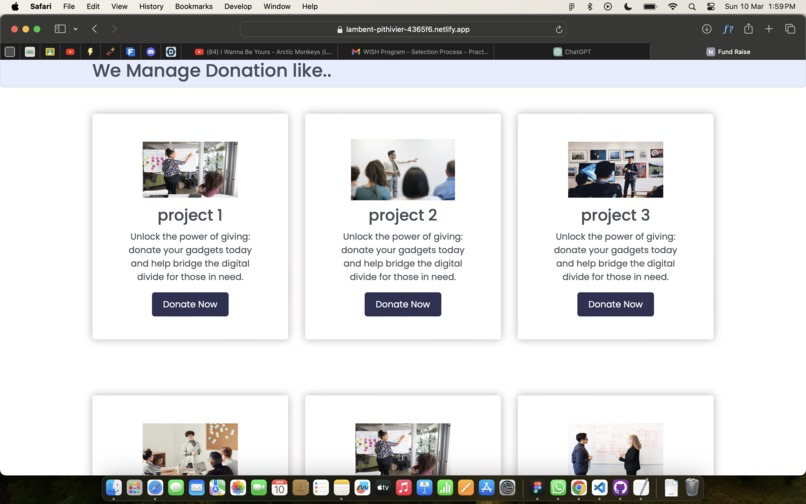Open the File menu
The width and height of the screenshot is (806, 504).
[69, 6]
